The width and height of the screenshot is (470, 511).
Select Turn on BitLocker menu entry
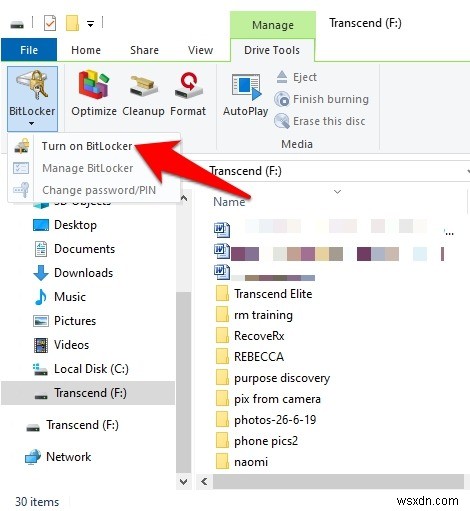[87, 146]
